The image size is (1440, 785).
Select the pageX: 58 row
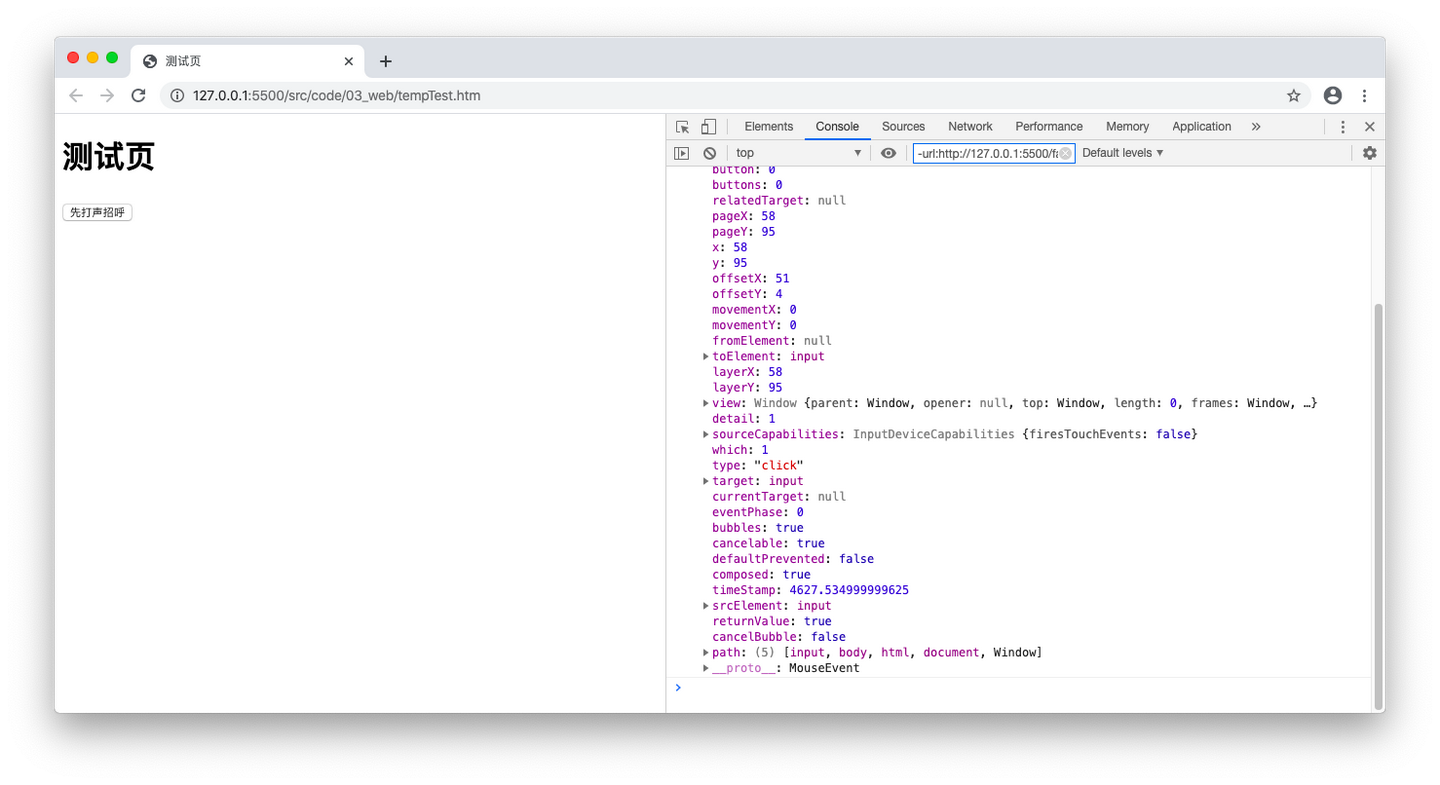[x=744, y=216]
